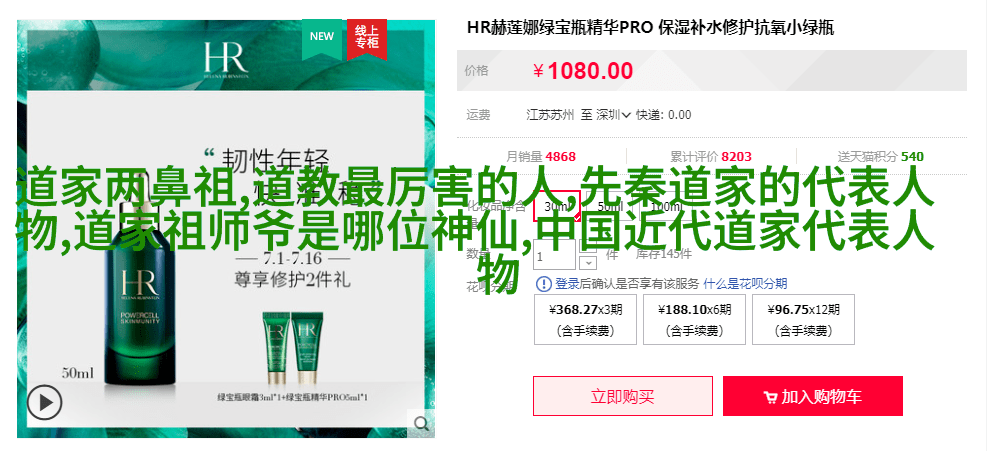997x451 pixels.
Task: Click the two green sample tubes image
Action: 293,348
